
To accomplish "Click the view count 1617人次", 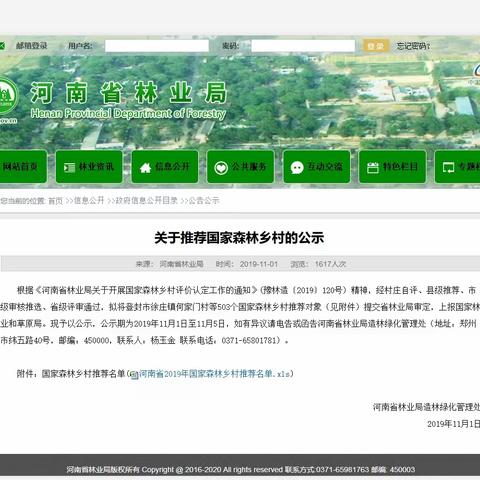I will pyautogui.click(x=330, y=264).
